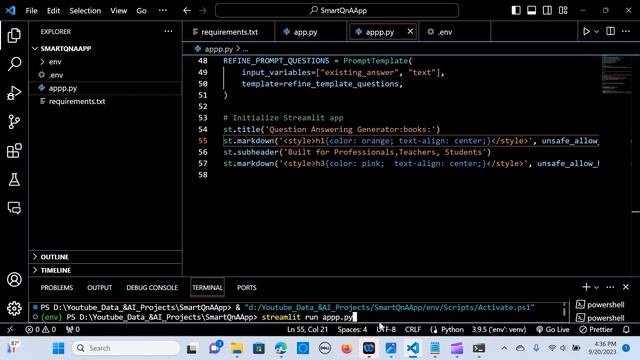Expand the OUTLINE section

click(x=54, y=257)
